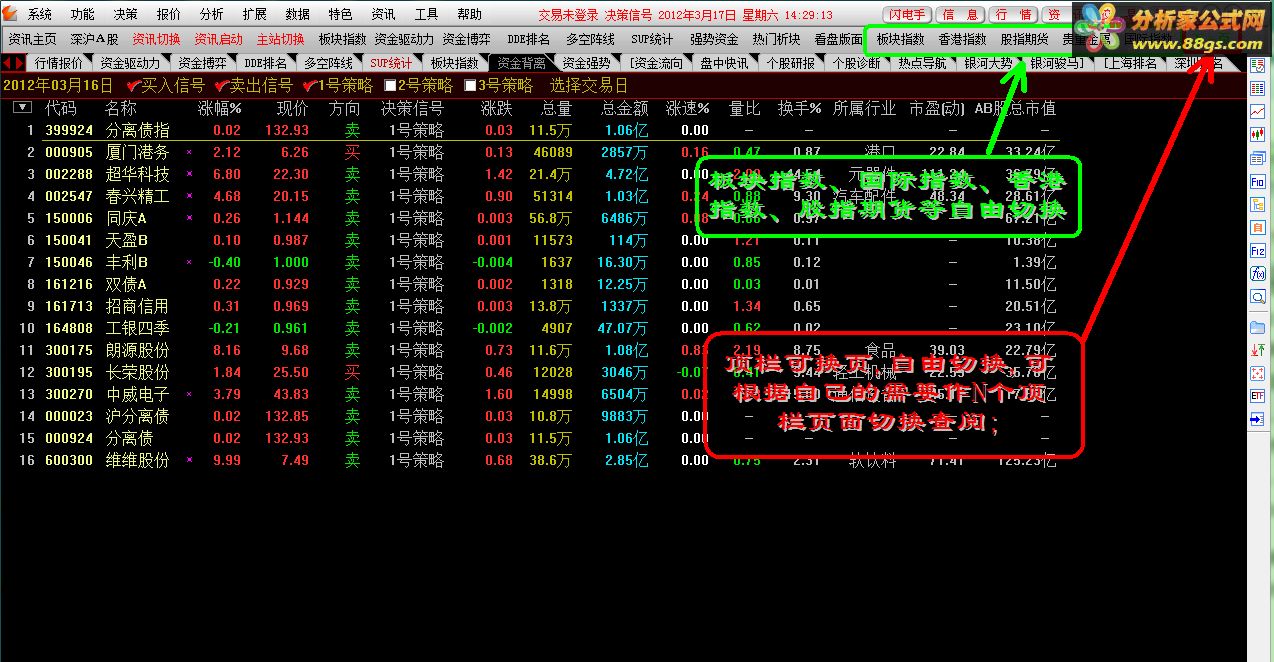Screen dimensions: 1274x662
Task: Click the 选择交易日 link
Action: click(x=589, y=85)
